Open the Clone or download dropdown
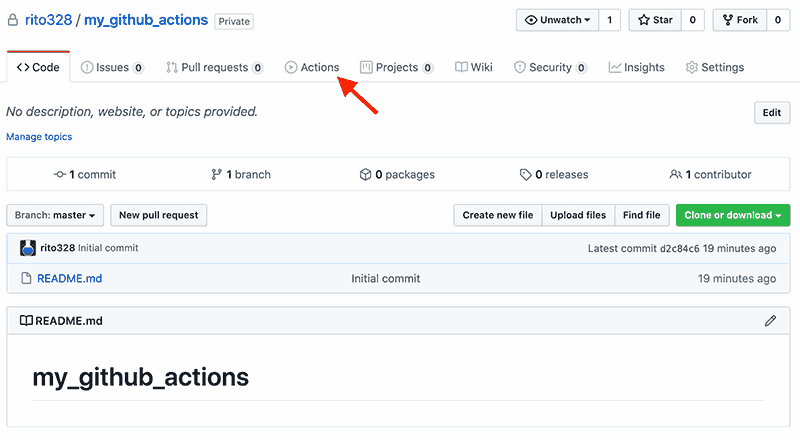This screenshot has height=440, width=800. [x=733, y=215]
